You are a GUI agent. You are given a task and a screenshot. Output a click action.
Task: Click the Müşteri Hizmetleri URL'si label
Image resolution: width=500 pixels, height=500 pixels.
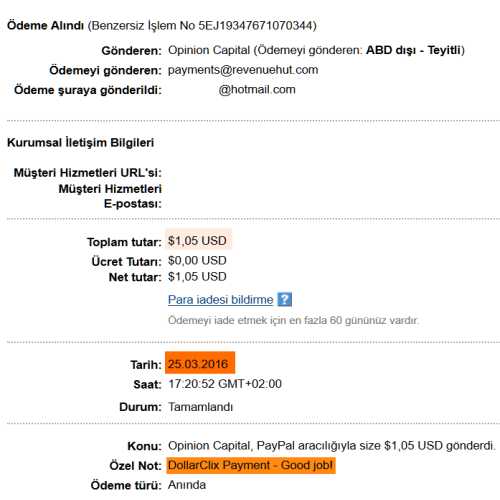click(88, 173)
